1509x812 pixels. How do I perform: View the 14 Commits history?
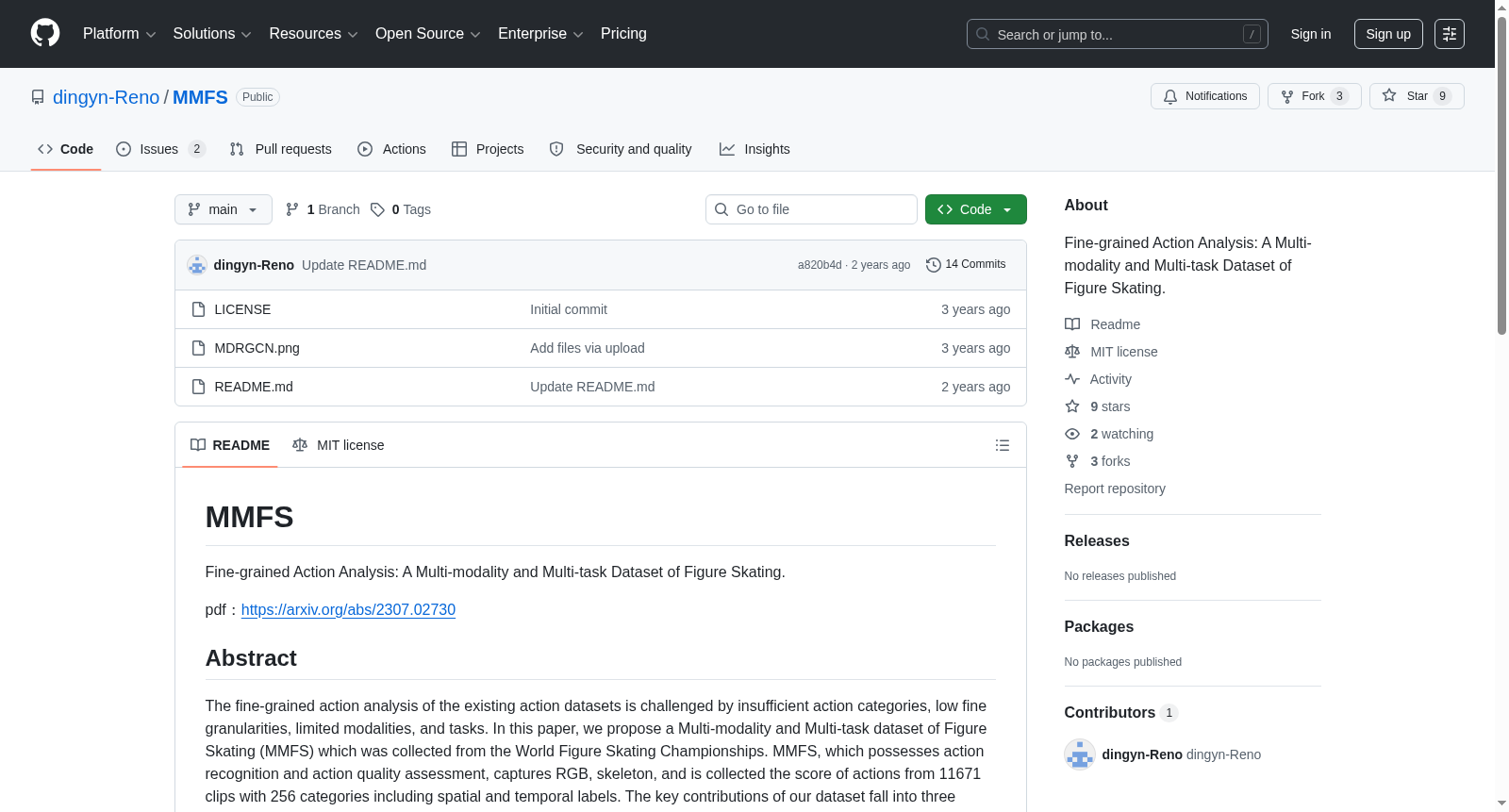coord(966,264)
